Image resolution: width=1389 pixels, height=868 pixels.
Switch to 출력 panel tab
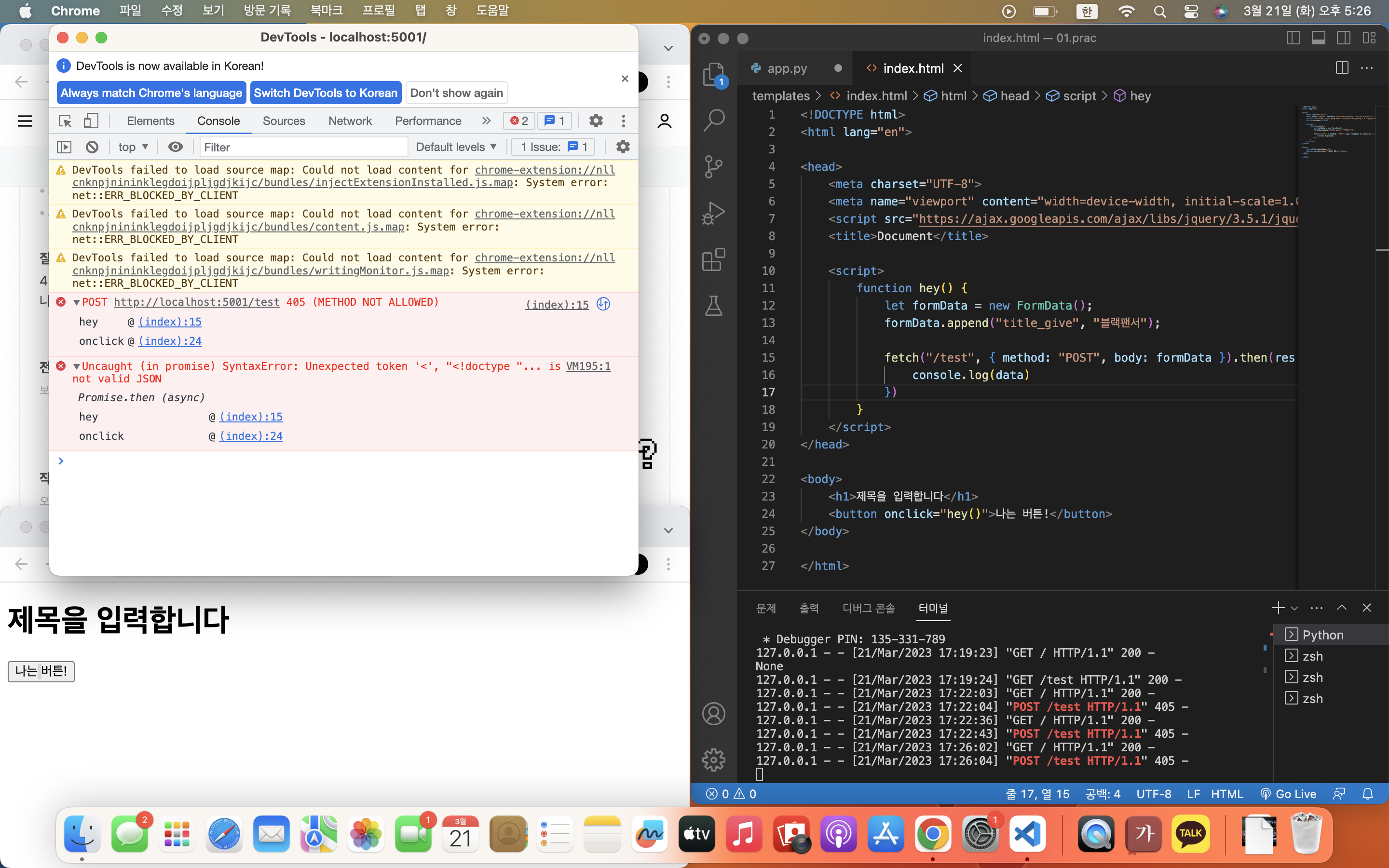coord(809,608)
